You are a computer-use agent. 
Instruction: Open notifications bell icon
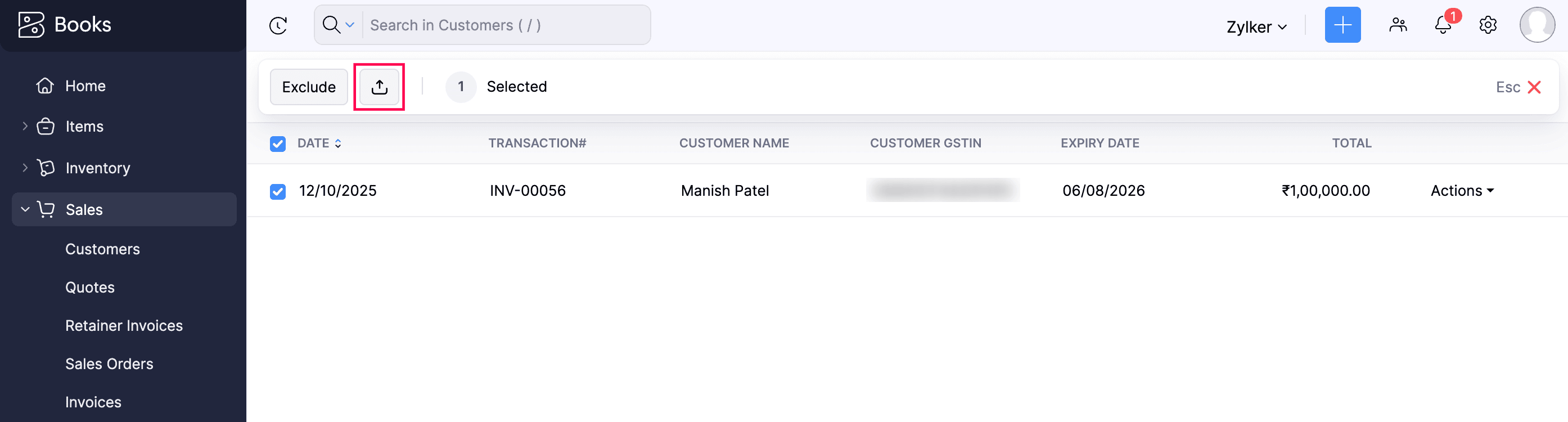point(1443,25)
